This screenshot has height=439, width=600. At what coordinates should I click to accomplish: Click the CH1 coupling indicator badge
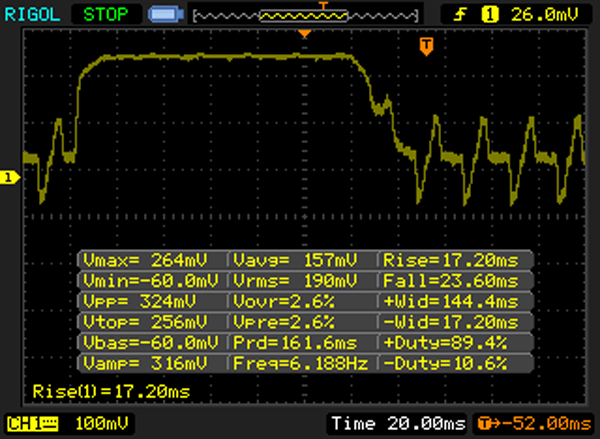point(33,424)
